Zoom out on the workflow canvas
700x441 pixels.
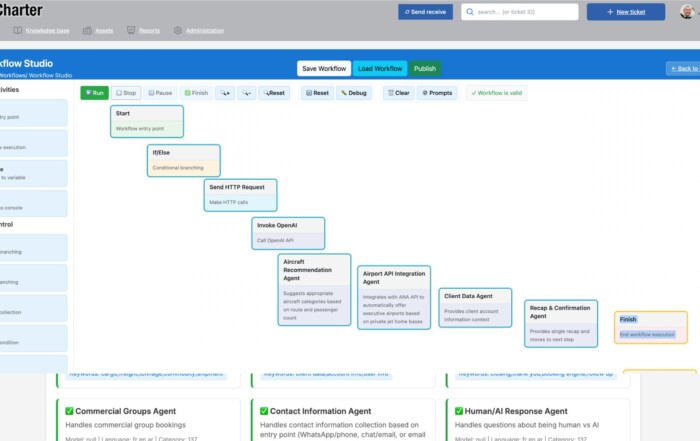pyautogui.click(x=246, y=93)
